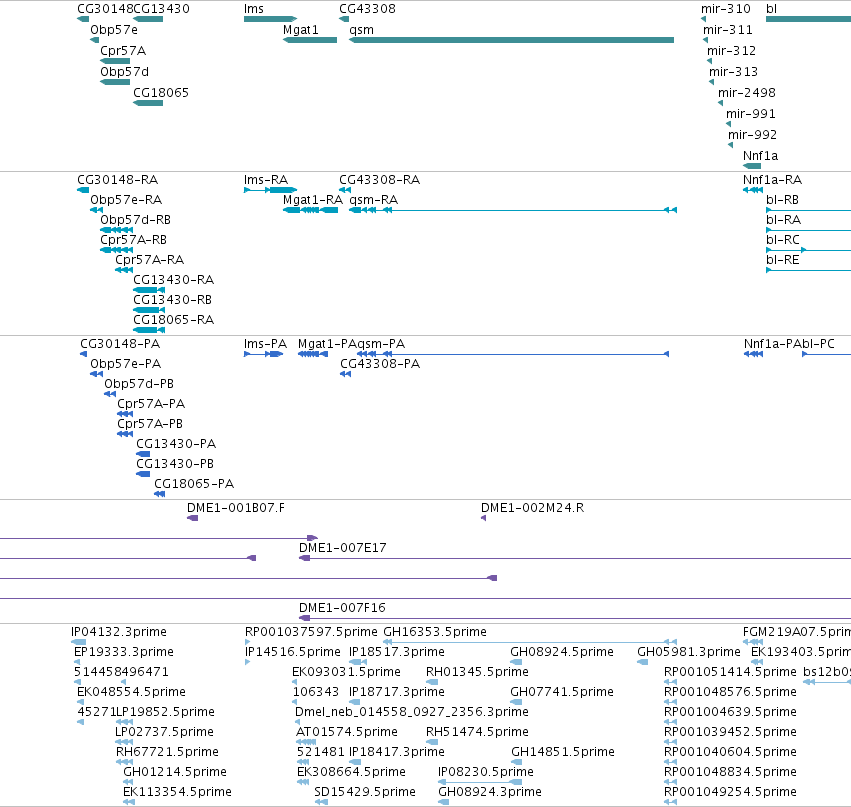This screenshot has width=851, height=807.
Task: Click the Mgat1-RA transcript label
Action: pyautogui.click(x=313, y=200)
